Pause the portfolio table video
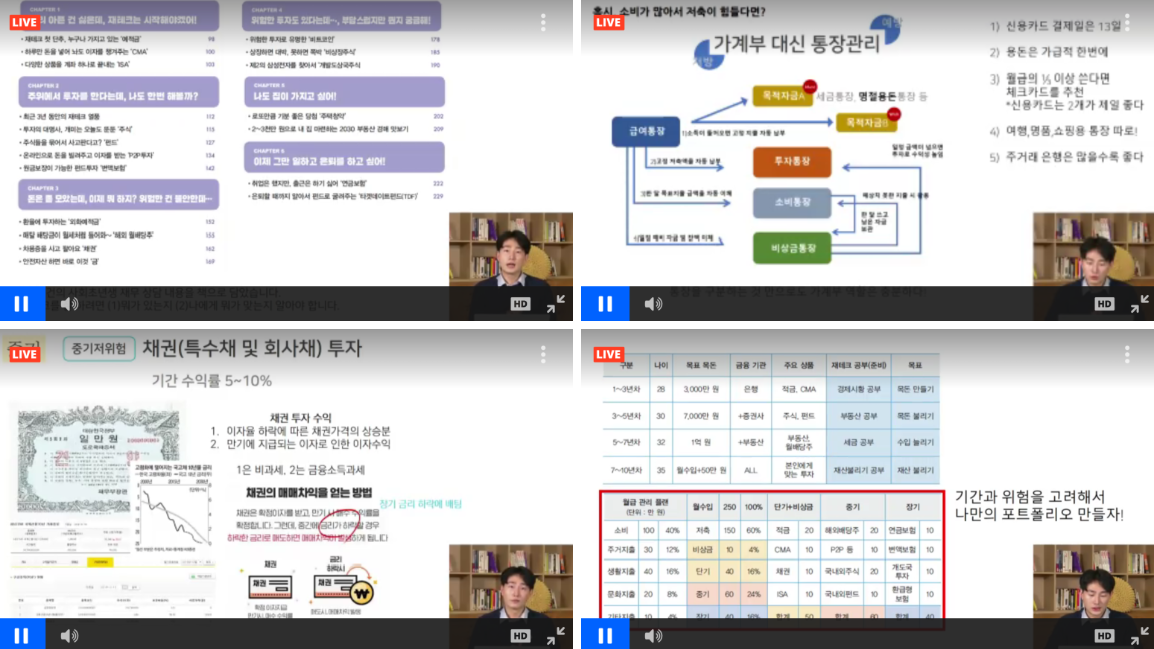The image size is (1154, 649). coord(605,635)
